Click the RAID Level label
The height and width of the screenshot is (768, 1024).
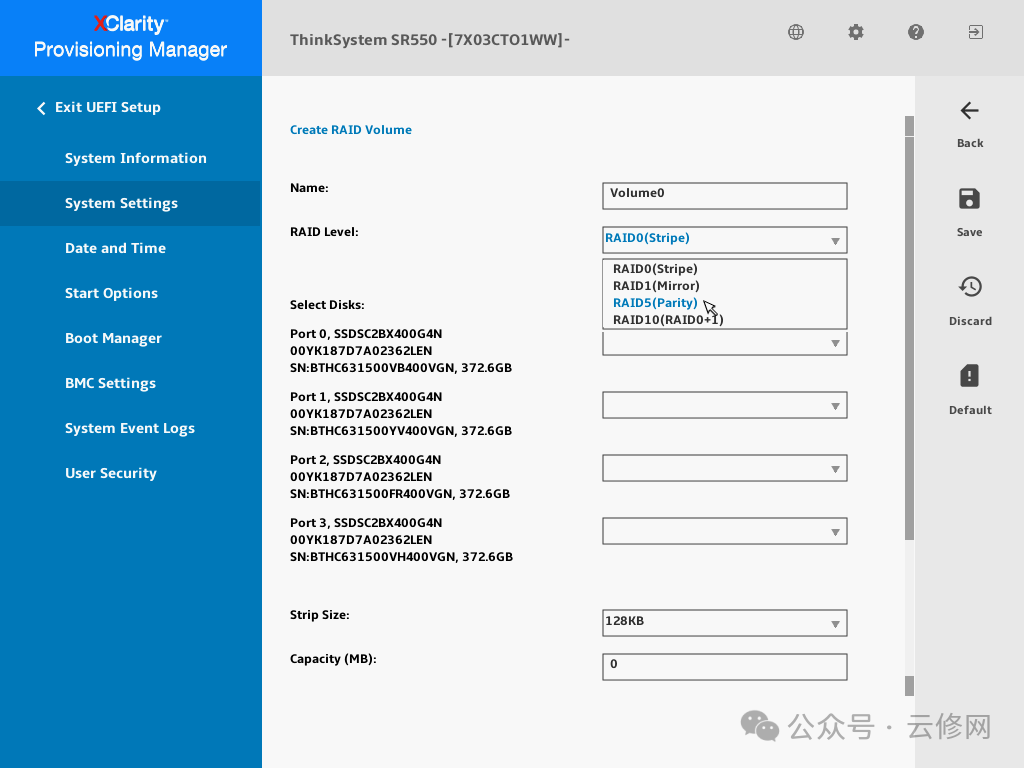(x=324, y=232)
